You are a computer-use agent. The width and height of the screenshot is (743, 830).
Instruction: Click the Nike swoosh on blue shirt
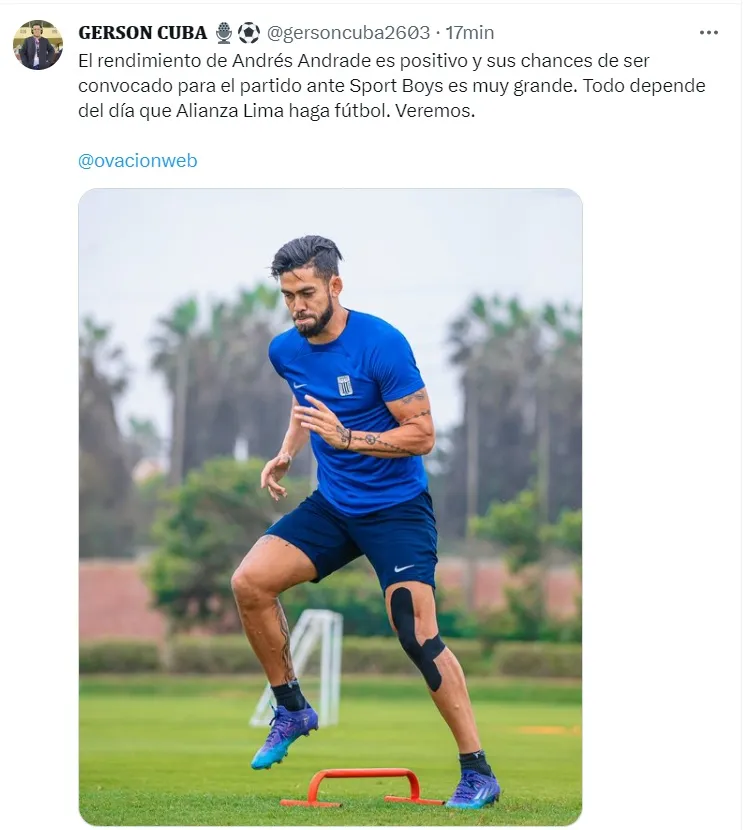click(300, 385)
